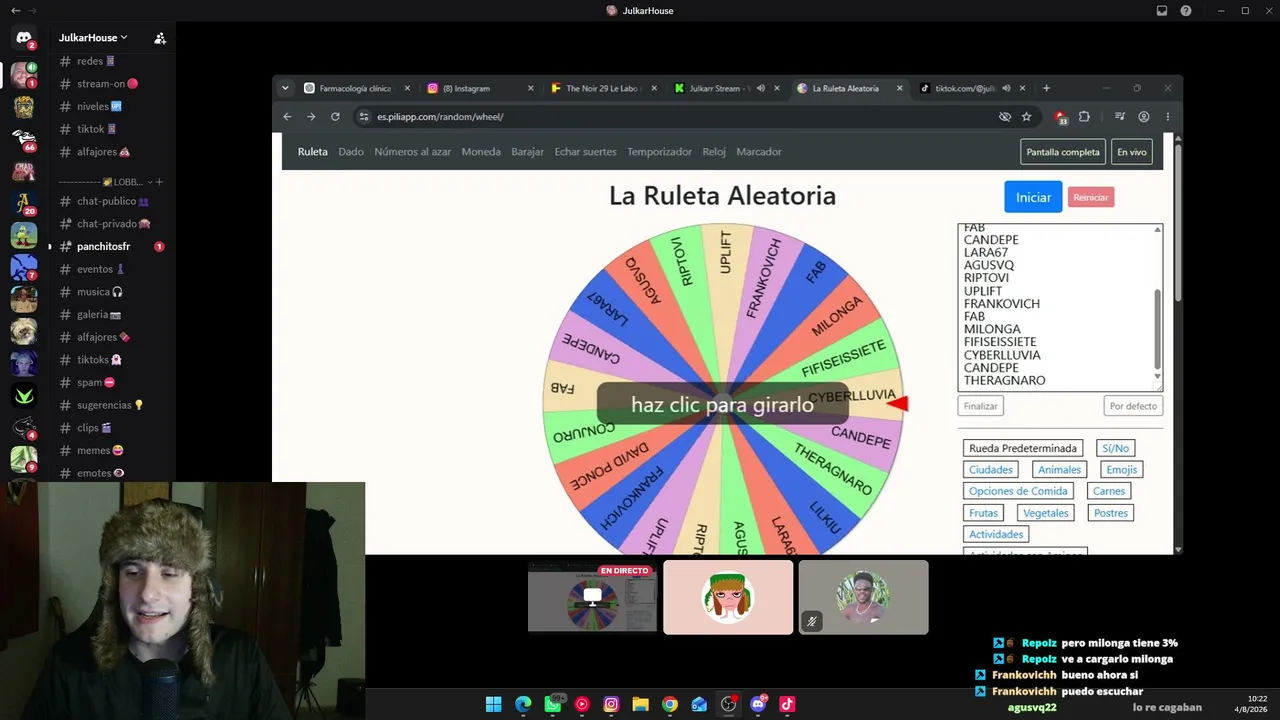
Task: Click the Discord inbox icon in title bar
Action: [x=1162, y=11]
